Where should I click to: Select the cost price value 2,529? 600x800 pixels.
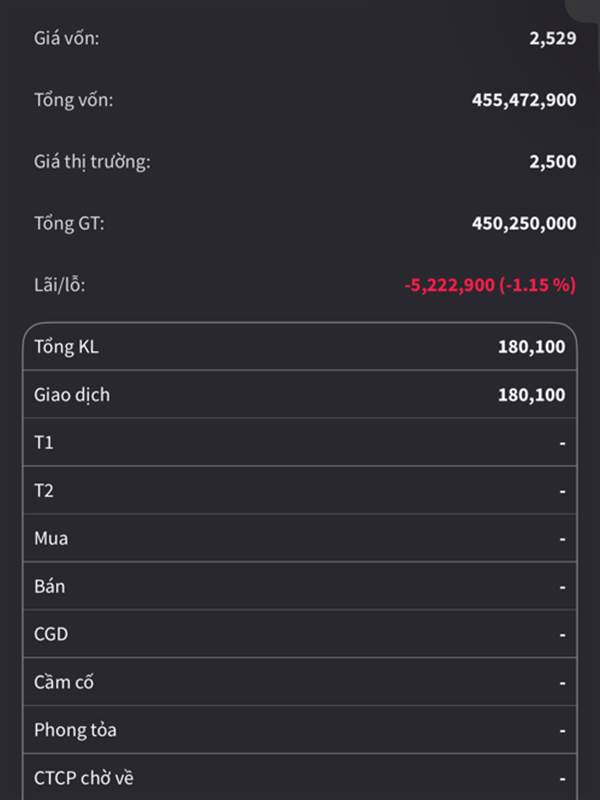(x=553, y=39)
